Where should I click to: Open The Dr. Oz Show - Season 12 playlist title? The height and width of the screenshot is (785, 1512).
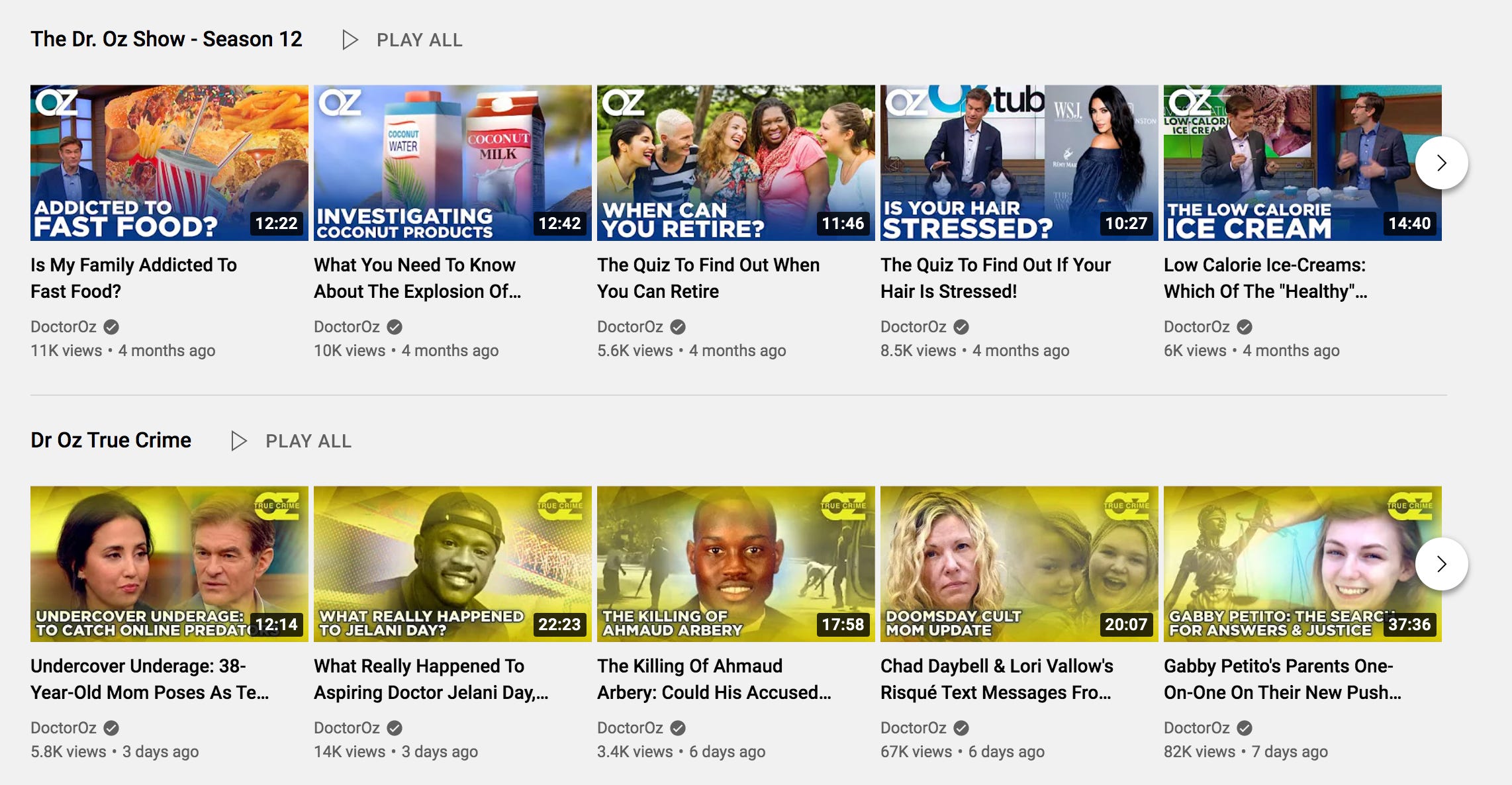tap(166, 39)
